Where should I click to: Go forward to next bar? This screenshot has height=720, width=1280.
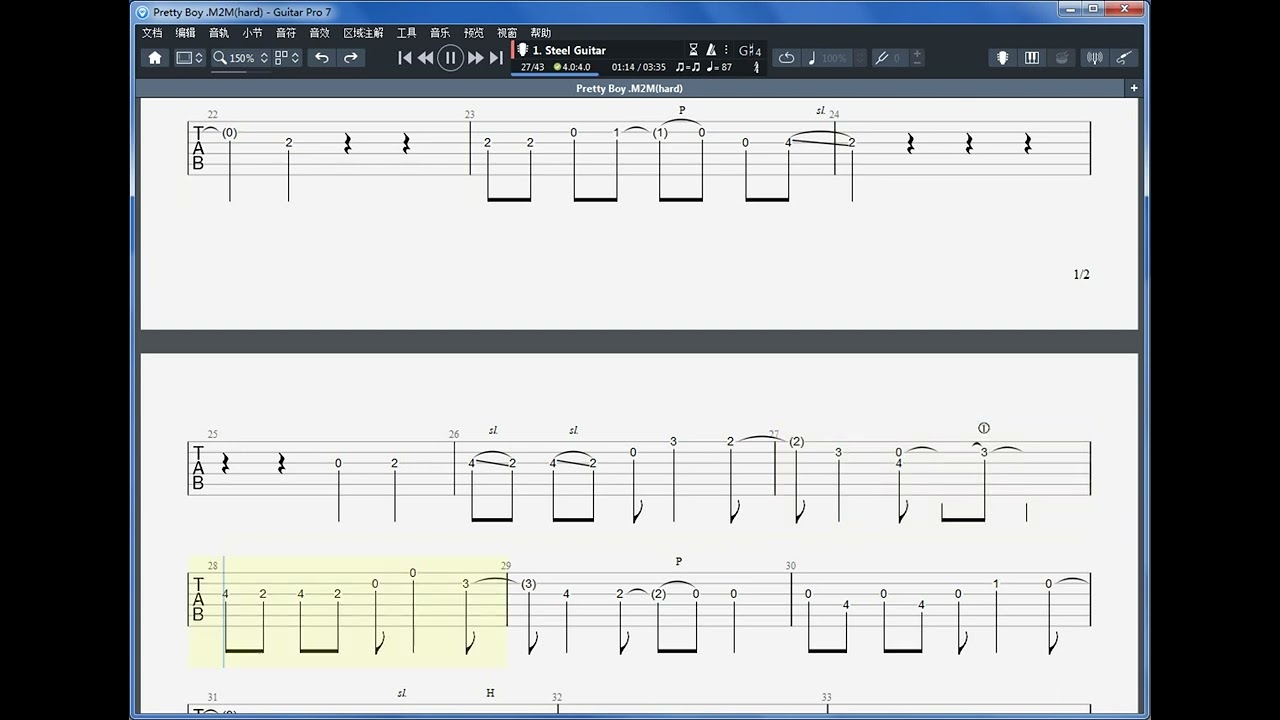coord(476,58)
